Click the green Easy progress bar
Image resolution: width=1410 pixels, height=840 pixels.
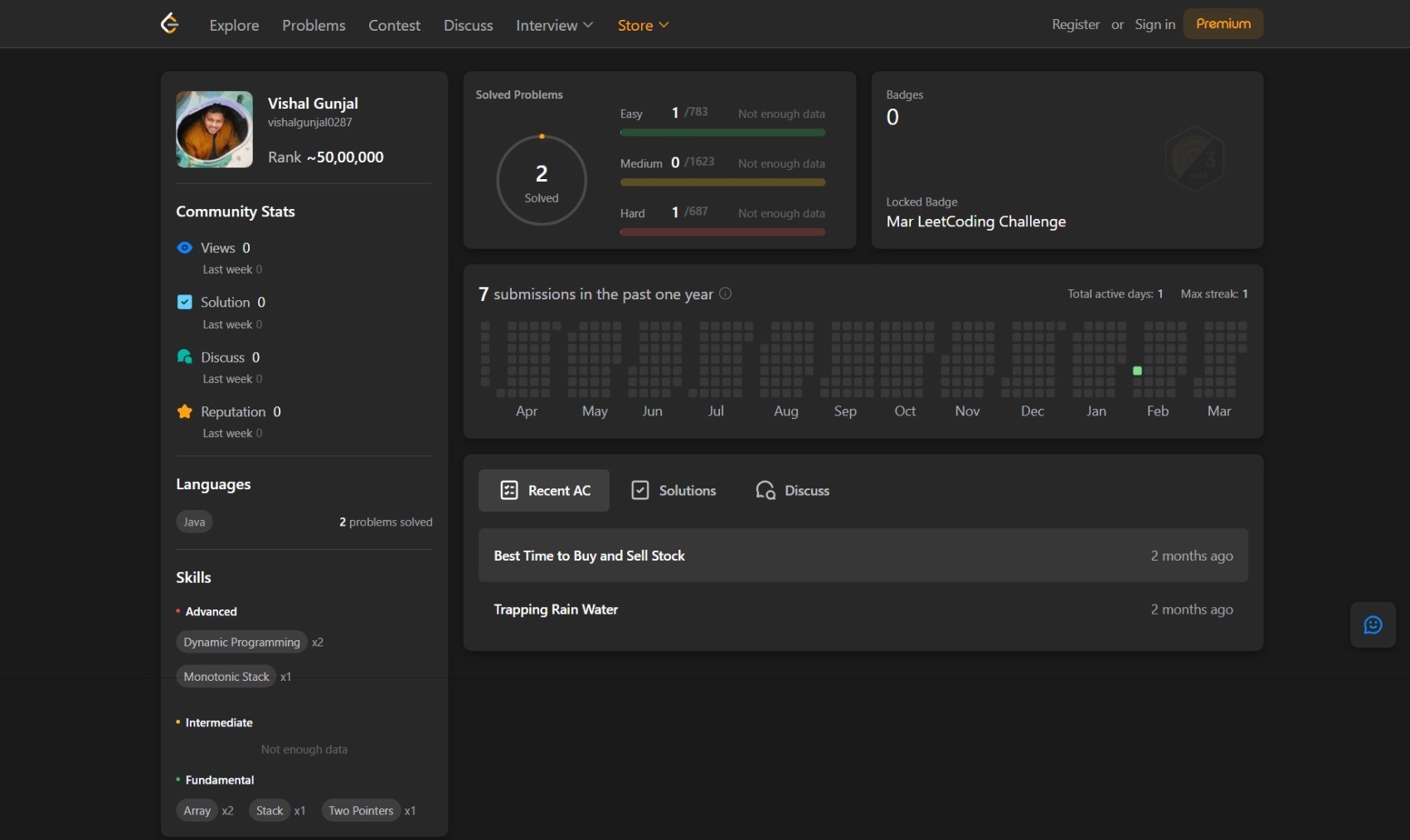pos(722,133)
